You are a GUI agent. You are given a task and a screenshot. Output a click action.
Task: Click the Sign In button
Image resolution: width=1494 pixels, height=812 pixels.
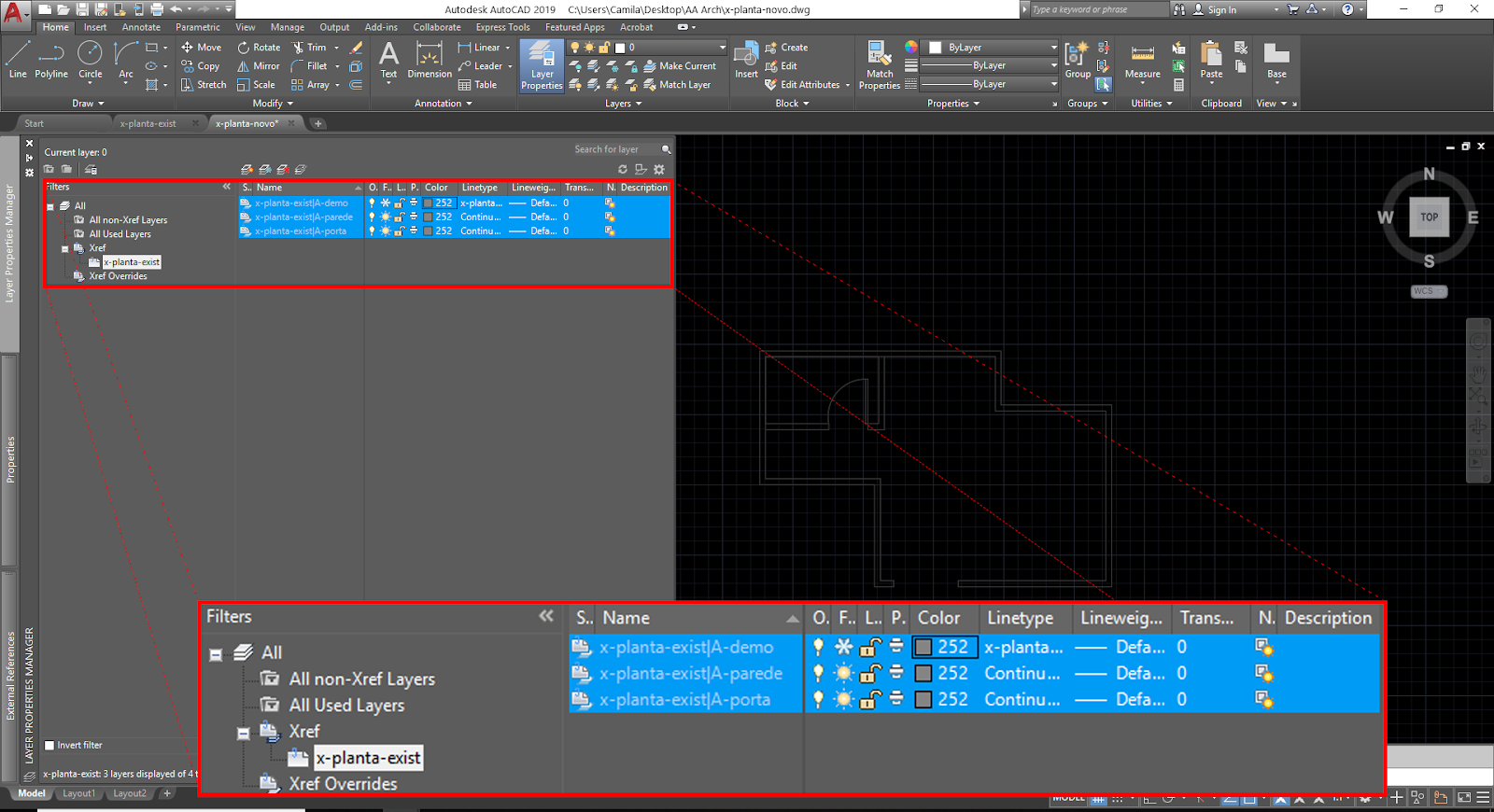(1215, 9)
